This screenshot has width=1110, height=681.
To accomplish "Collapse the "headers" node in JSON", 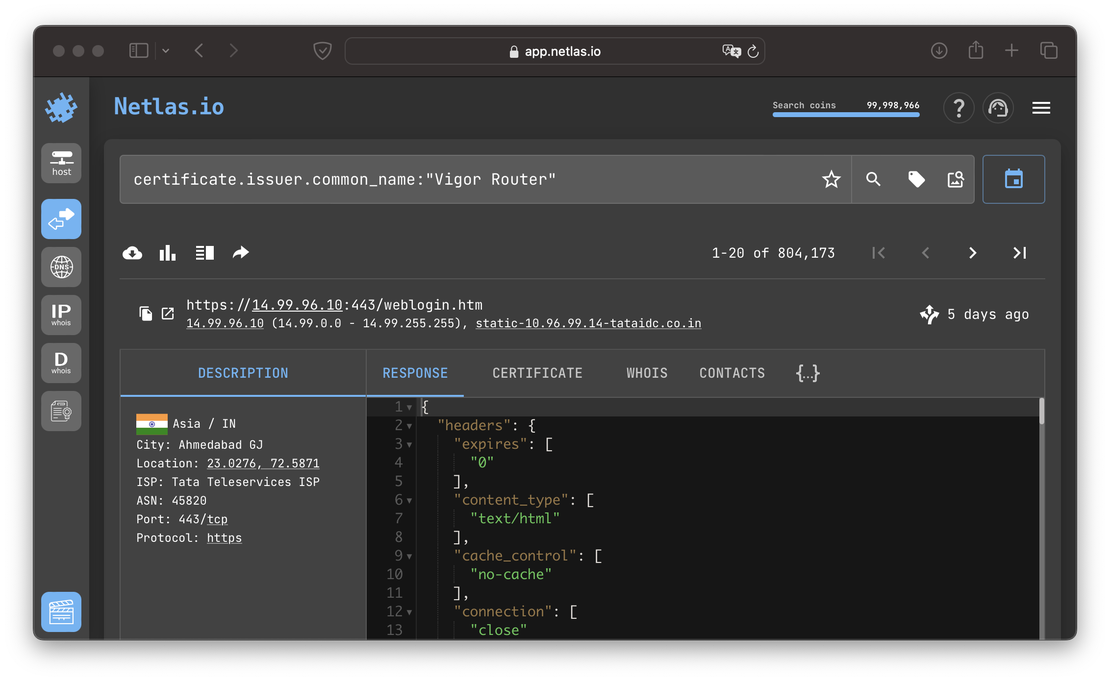I will click(x=410, y=426).
